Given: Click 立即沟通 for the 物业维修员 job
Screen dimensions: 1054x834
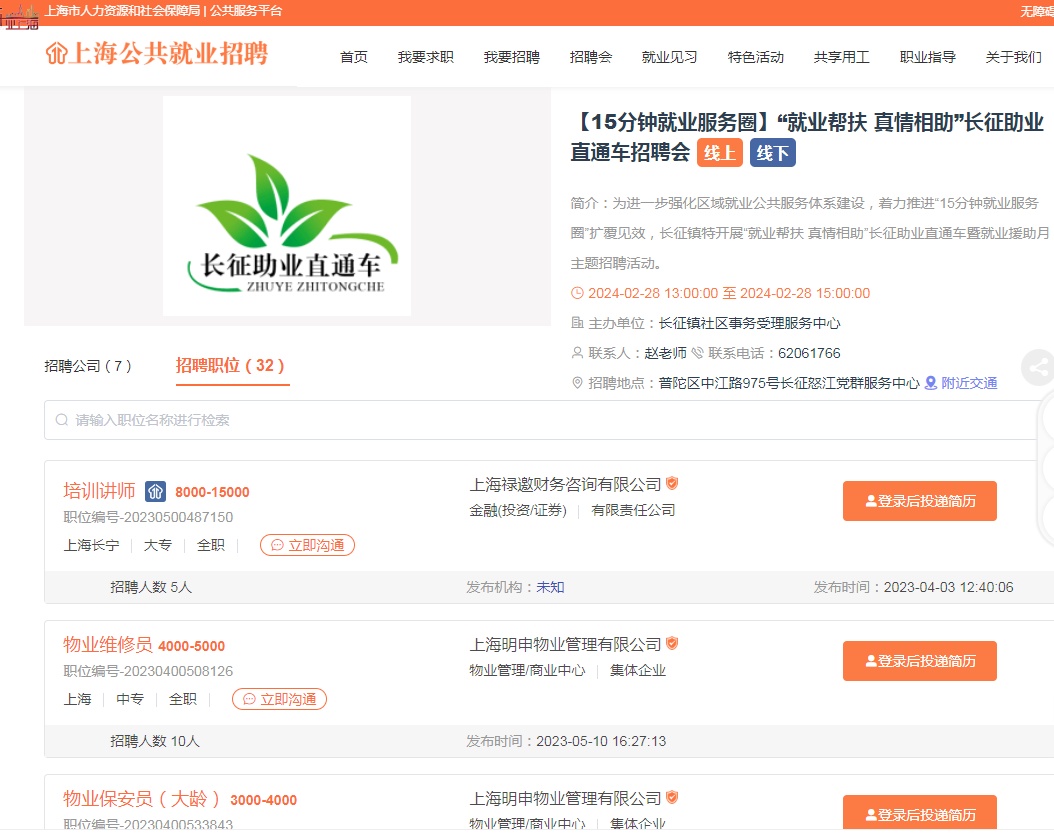Looking at the screenshot, I should pyautogui.click(x=279, y=699).
